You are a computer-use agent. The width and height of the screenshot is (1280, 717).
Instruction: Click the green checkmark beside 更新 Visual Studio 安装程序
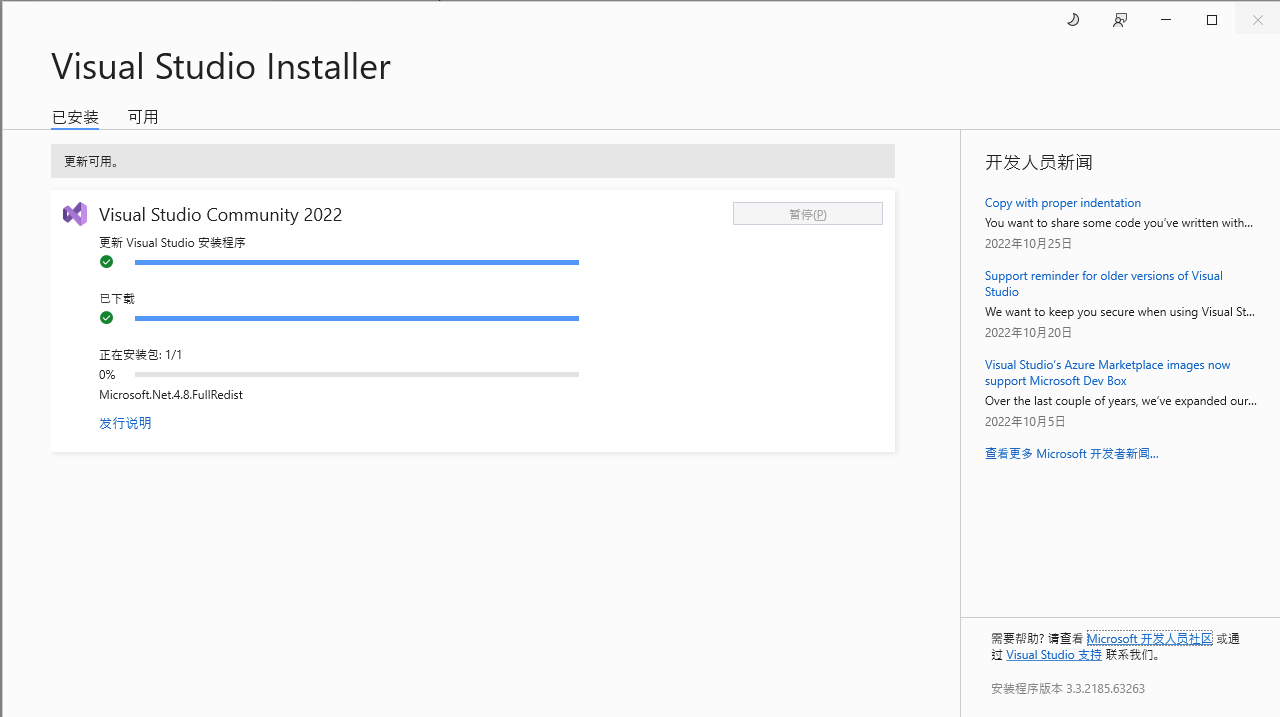pyautogui.click(x=106, y=261)
